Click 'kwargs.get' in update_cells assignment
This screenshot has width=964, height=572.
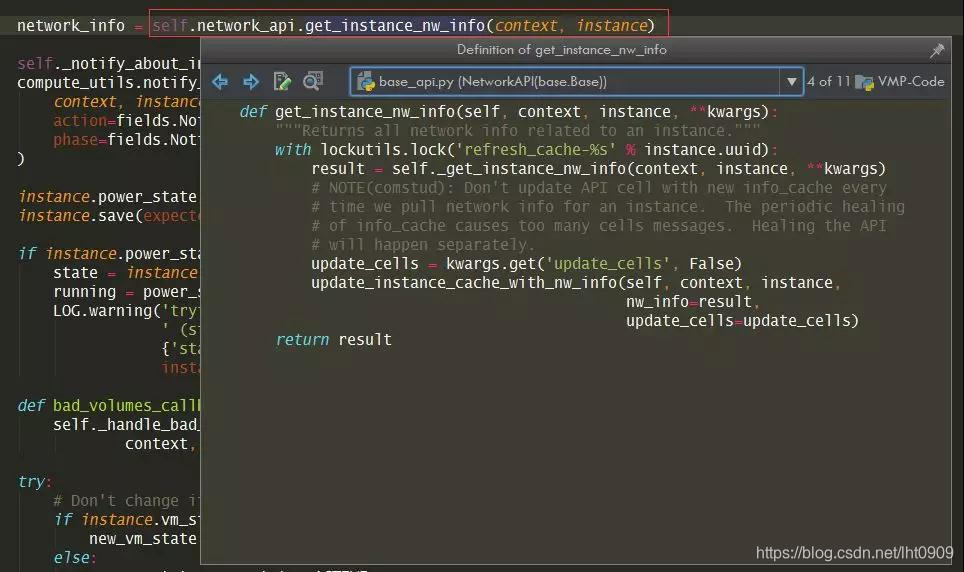491,263
